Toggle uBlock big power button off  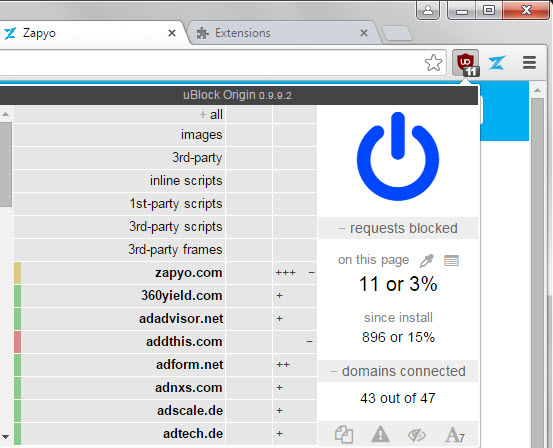click(398, 156)
